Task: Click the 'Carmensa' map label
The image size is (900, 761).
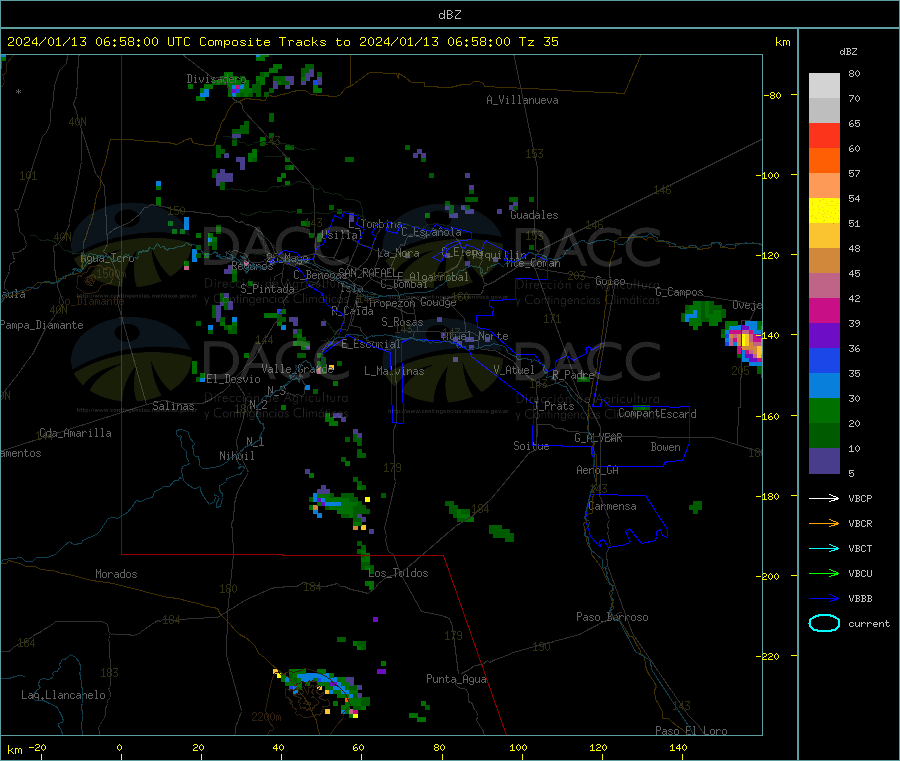Action: (x=612, y=506)
